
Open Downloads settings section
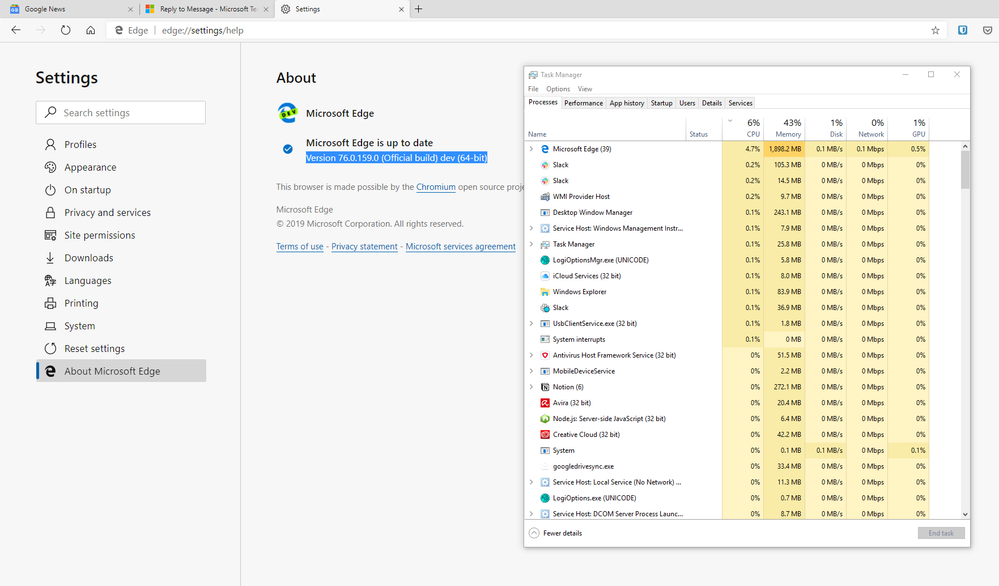[x=120, y=258]
